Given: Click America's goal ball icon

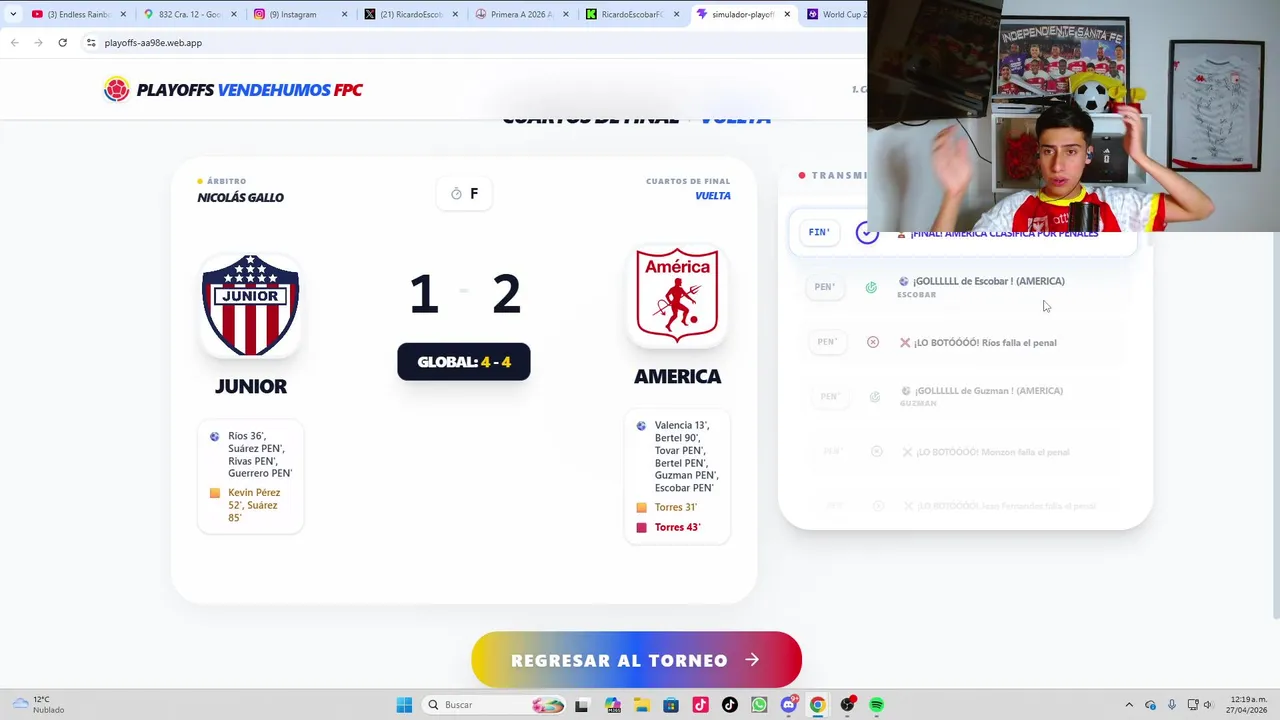Looking at the screenshot, I should point(641,426).
